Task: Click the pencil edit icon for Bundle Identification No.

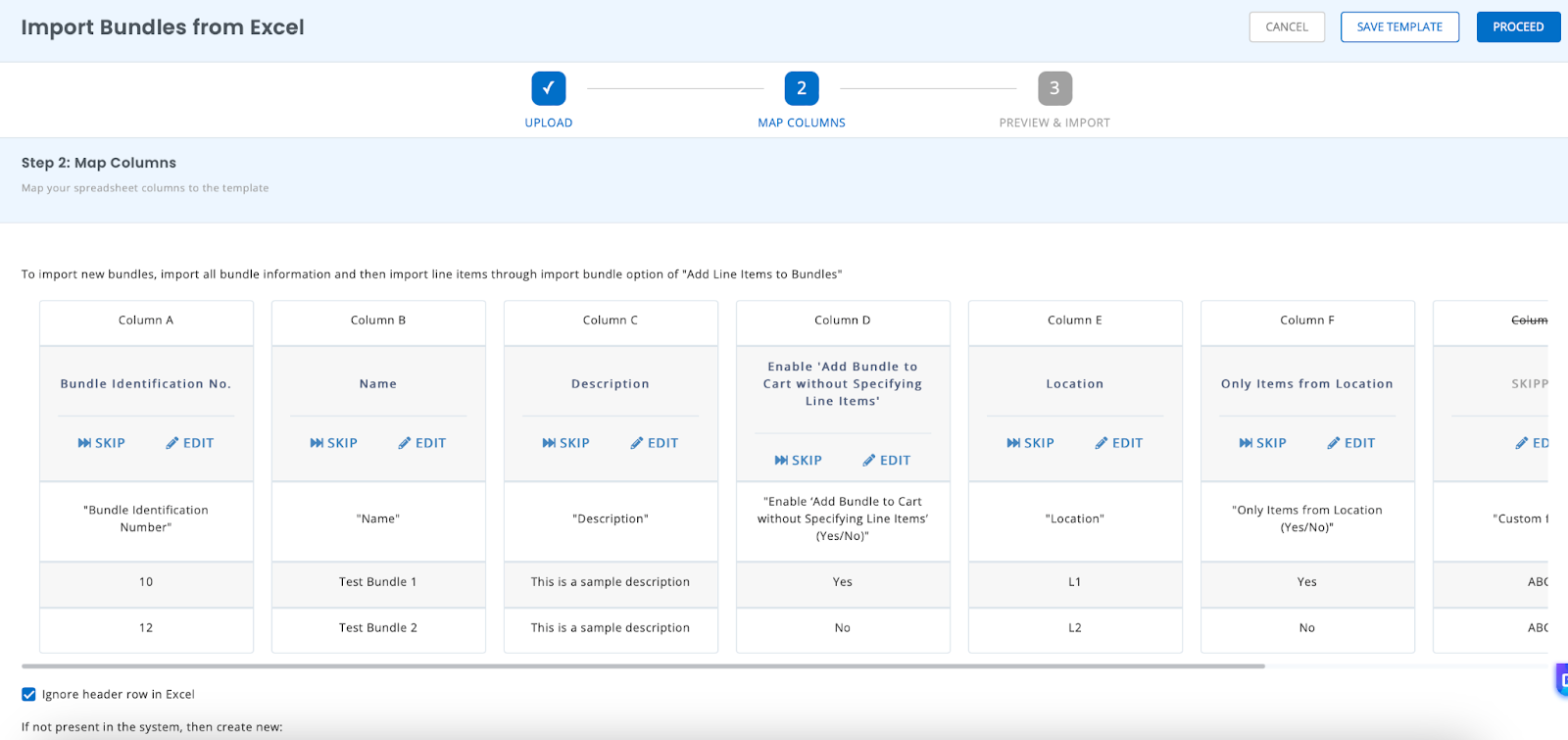Action: pos(172,443)
